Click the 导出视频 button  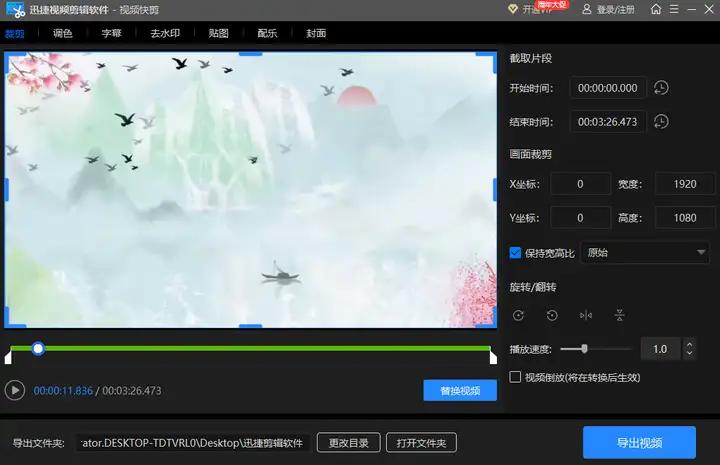click(x=638, y=442)
